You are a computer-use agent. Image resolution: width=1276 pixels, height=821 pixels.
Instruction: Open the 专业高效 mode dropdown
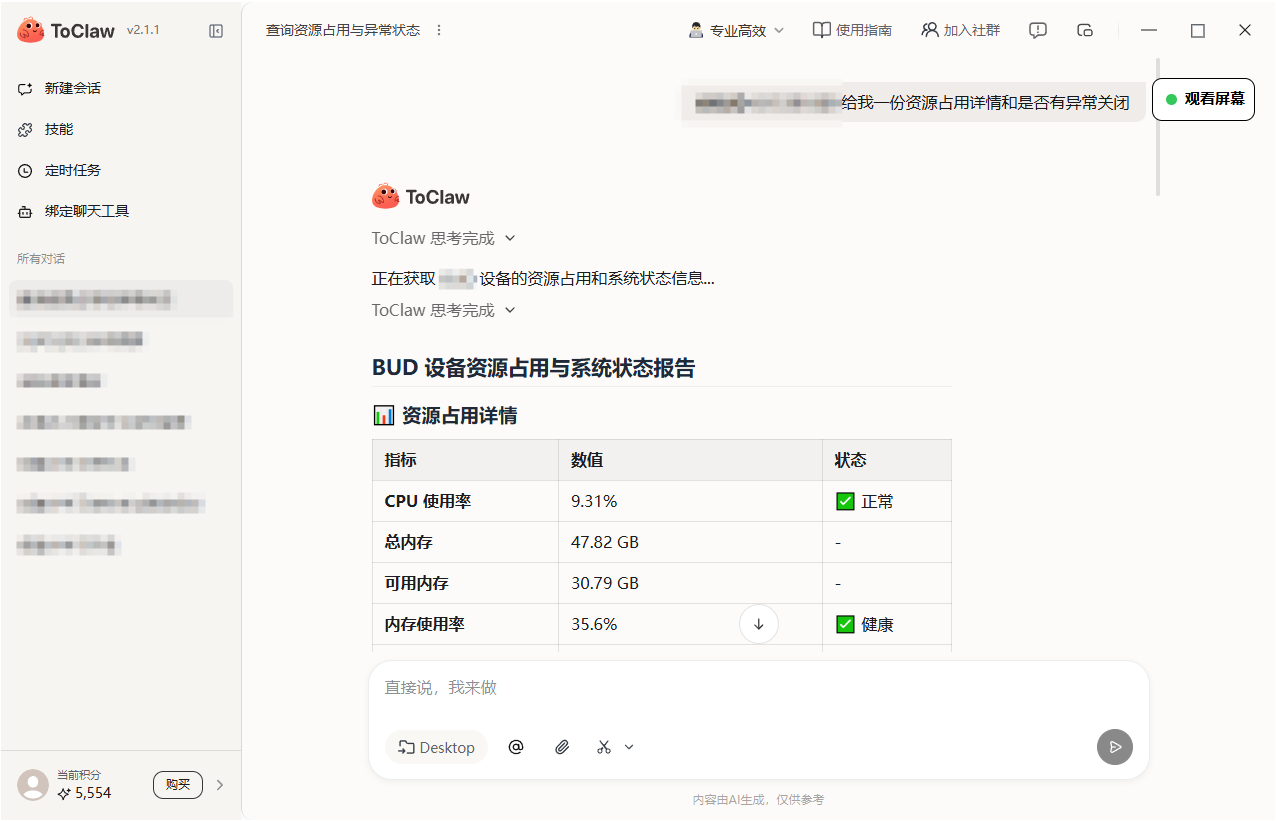736,30
